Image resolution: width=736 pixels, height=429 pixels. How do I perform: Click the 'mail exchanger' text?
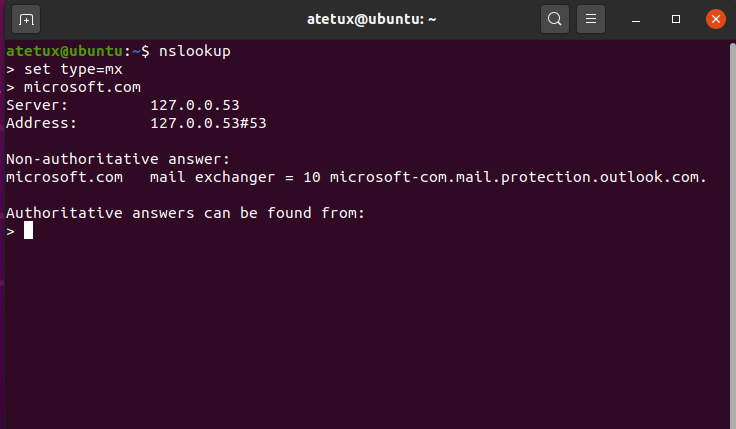pyautogui.click(x=212, y=177)
